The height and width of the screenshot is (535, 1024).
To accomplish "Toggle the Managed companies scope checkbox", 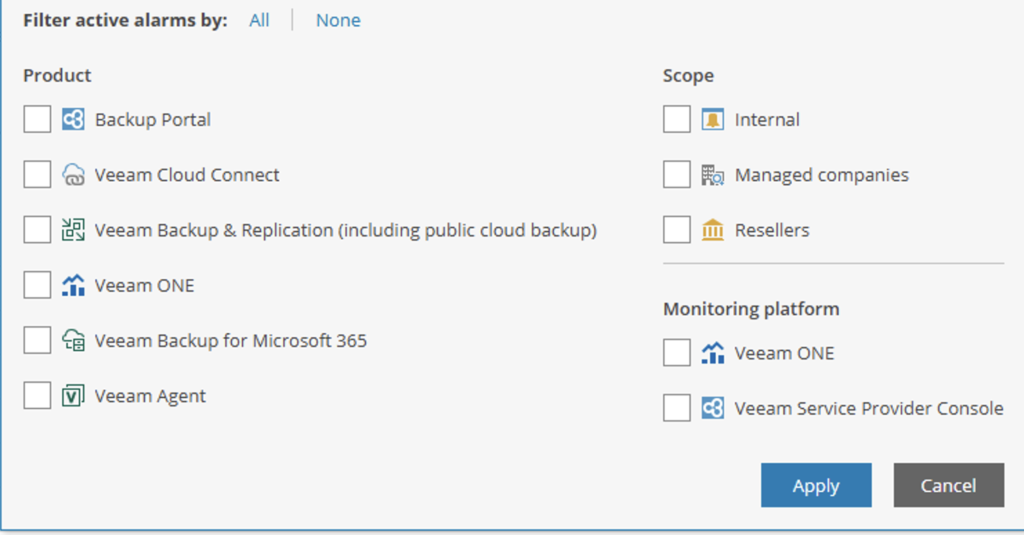I will [x=676, y=175].
